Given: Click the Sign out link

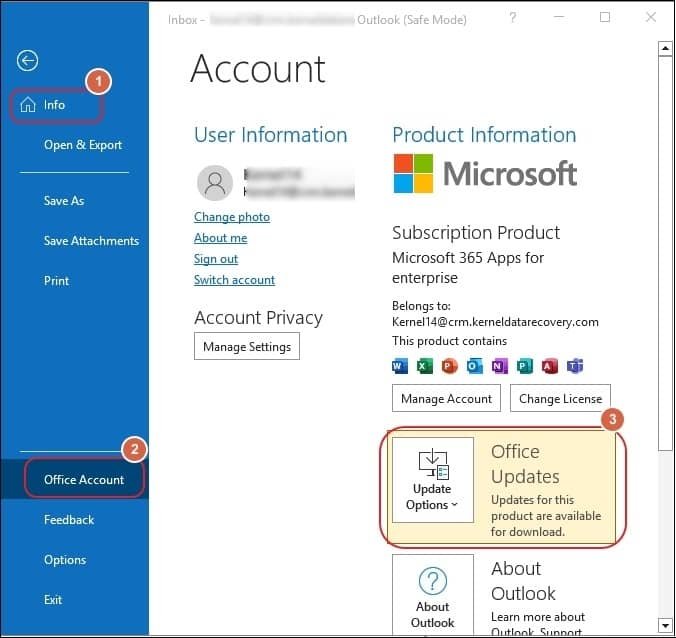Looking at the screenshot, I should point(216,259).
